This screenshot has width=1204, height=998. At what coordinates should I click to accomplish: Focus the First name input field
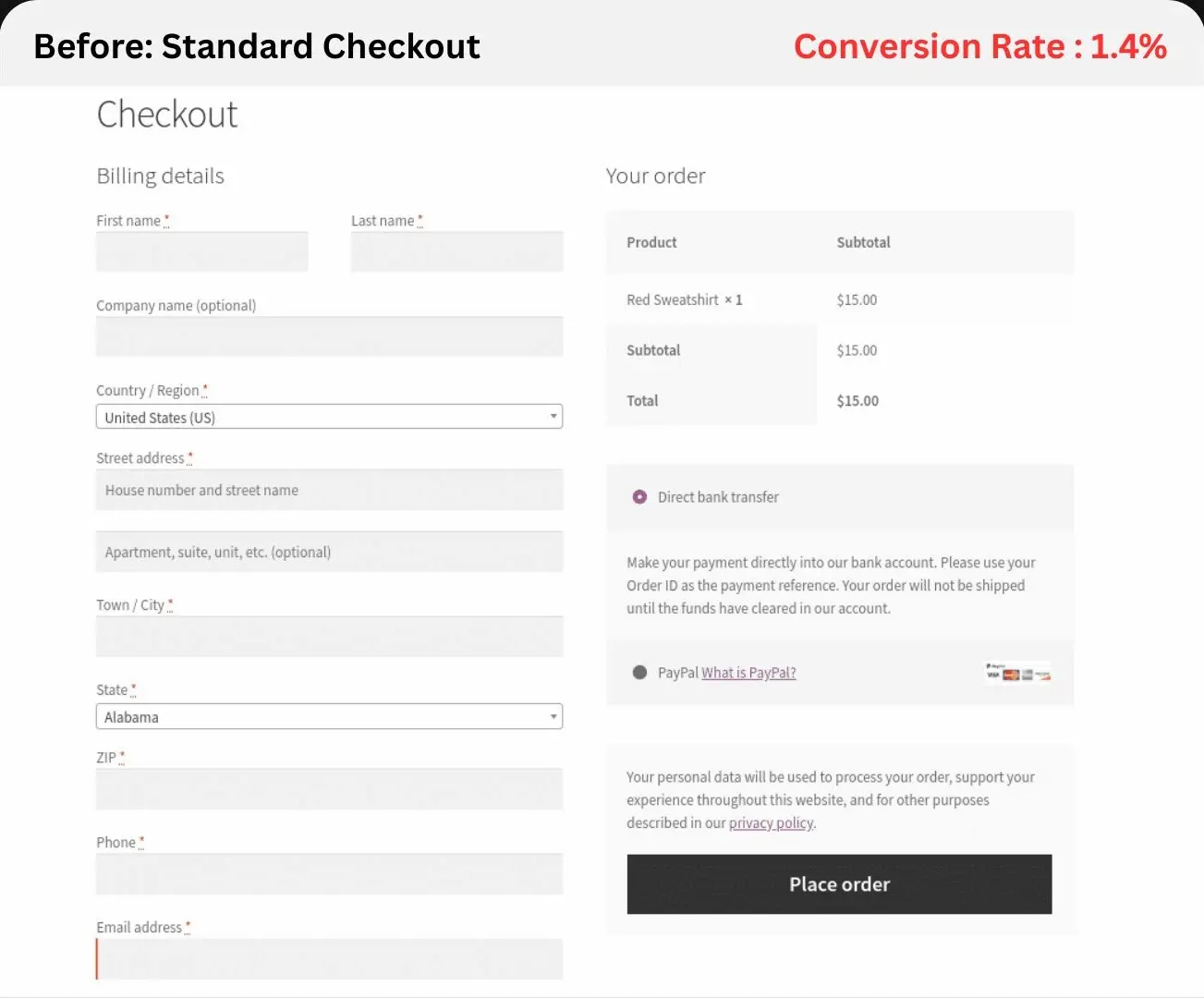201,251
